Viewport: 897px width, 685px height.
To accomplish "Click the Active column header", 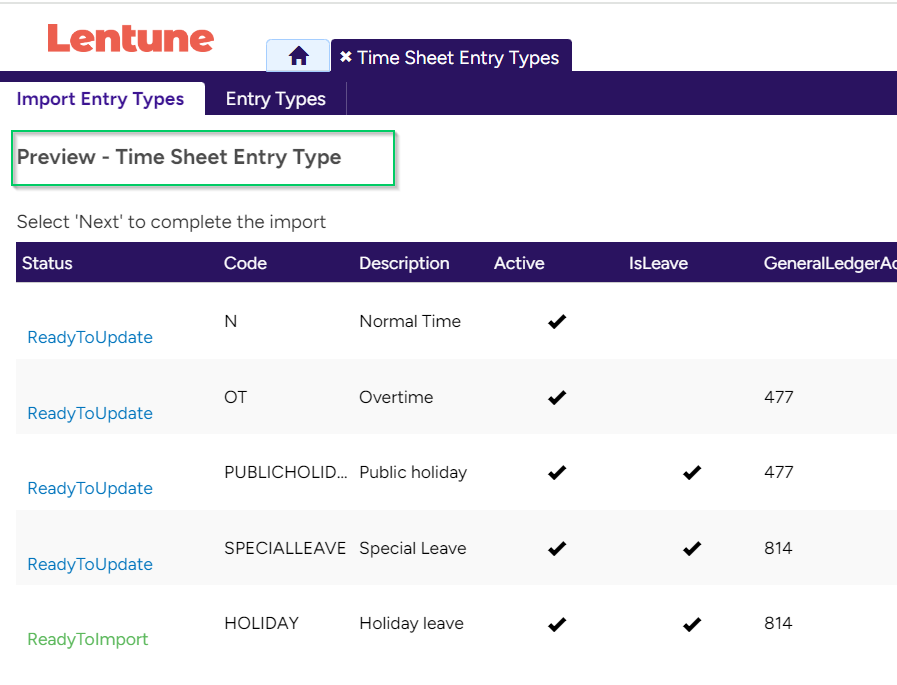I will click(519, 263).
